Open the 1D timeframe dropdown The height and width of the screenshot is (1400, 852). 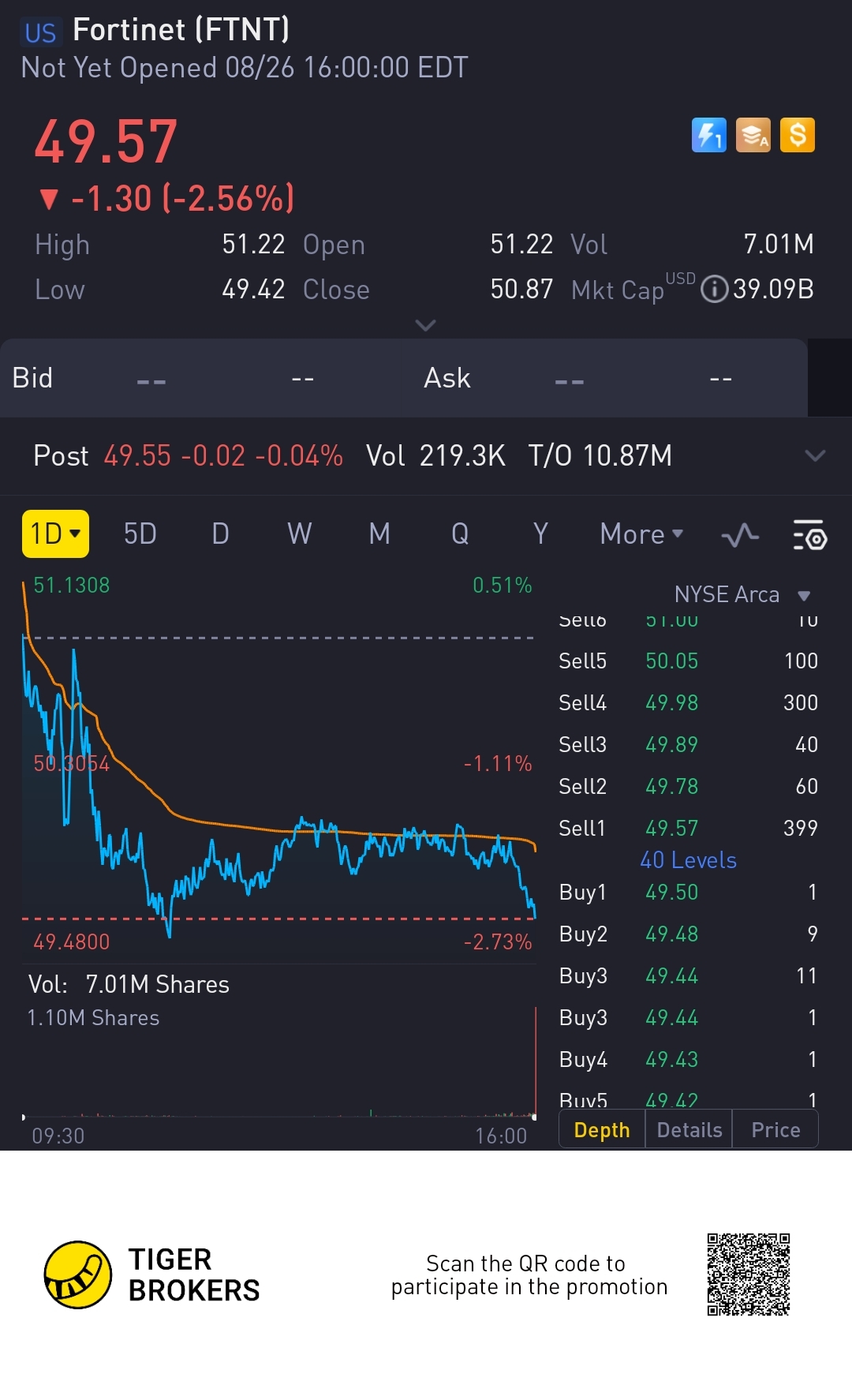(55, 534)
